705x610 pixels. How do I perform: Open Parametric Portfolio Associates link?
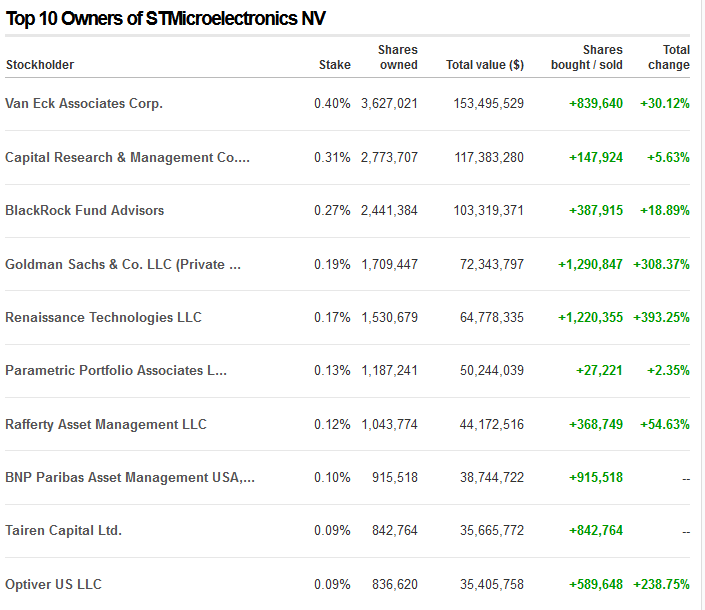tap(116, 370)
